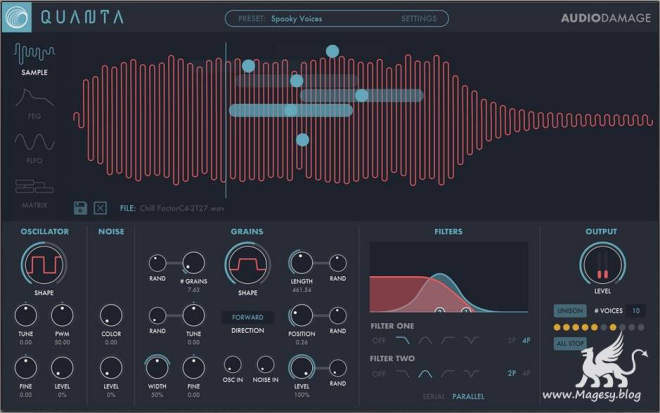Click the save sample floppy icon
The image size is (660, 413).
click(x=80, y=208)
